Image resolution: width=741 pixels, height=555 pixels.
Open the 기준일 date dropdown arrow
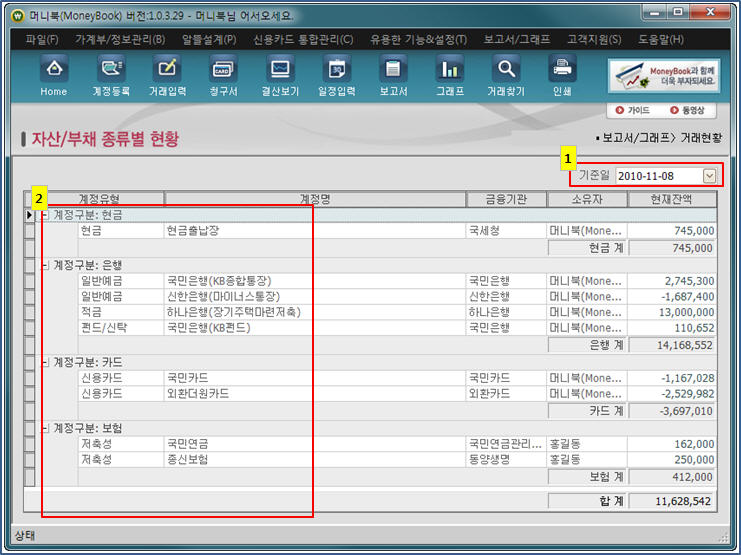pyautogui.click(x=709, y=176)
